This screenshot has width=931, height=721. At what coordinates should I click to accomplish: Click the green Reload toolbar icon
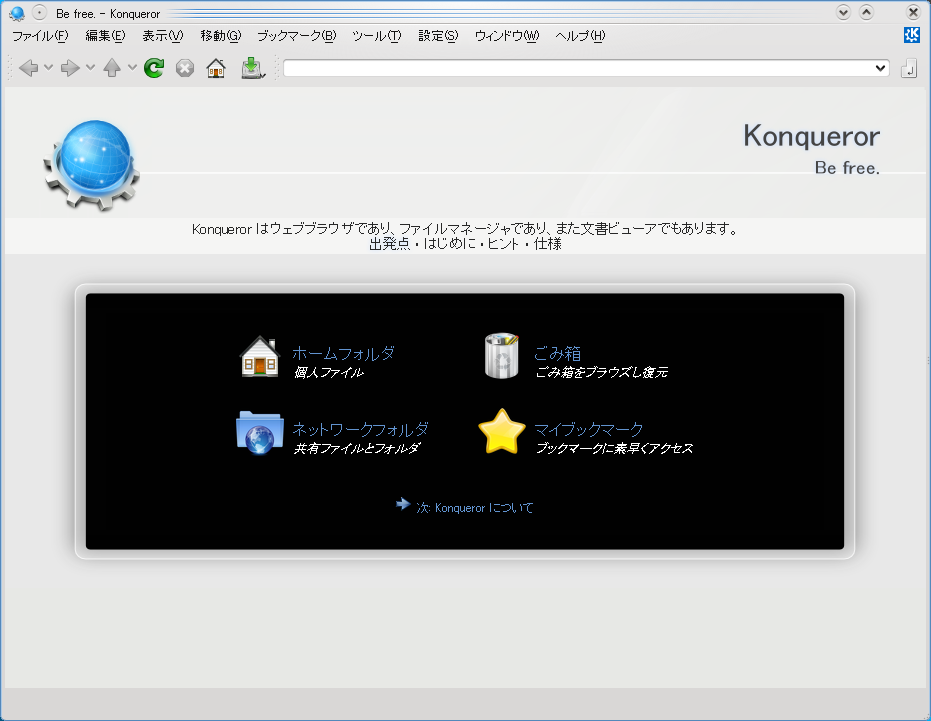coord(153,68)
